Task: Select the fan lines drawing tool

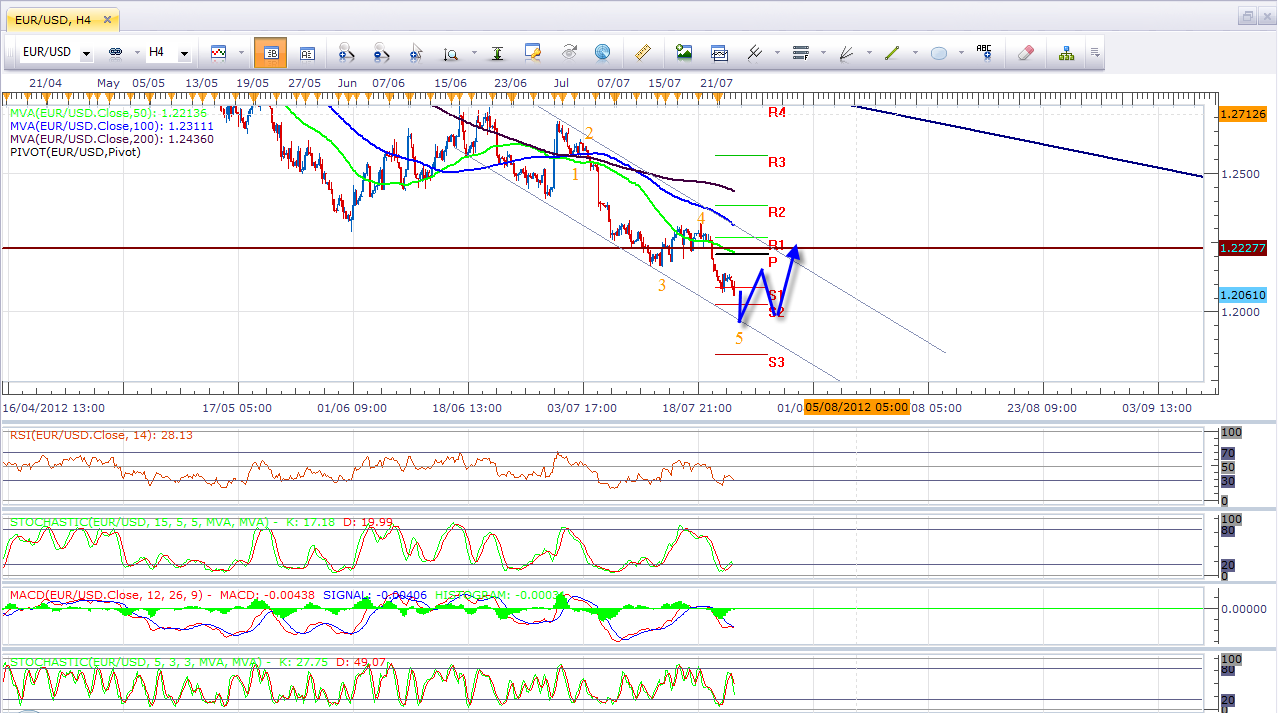Action: (x=847, y=53)
